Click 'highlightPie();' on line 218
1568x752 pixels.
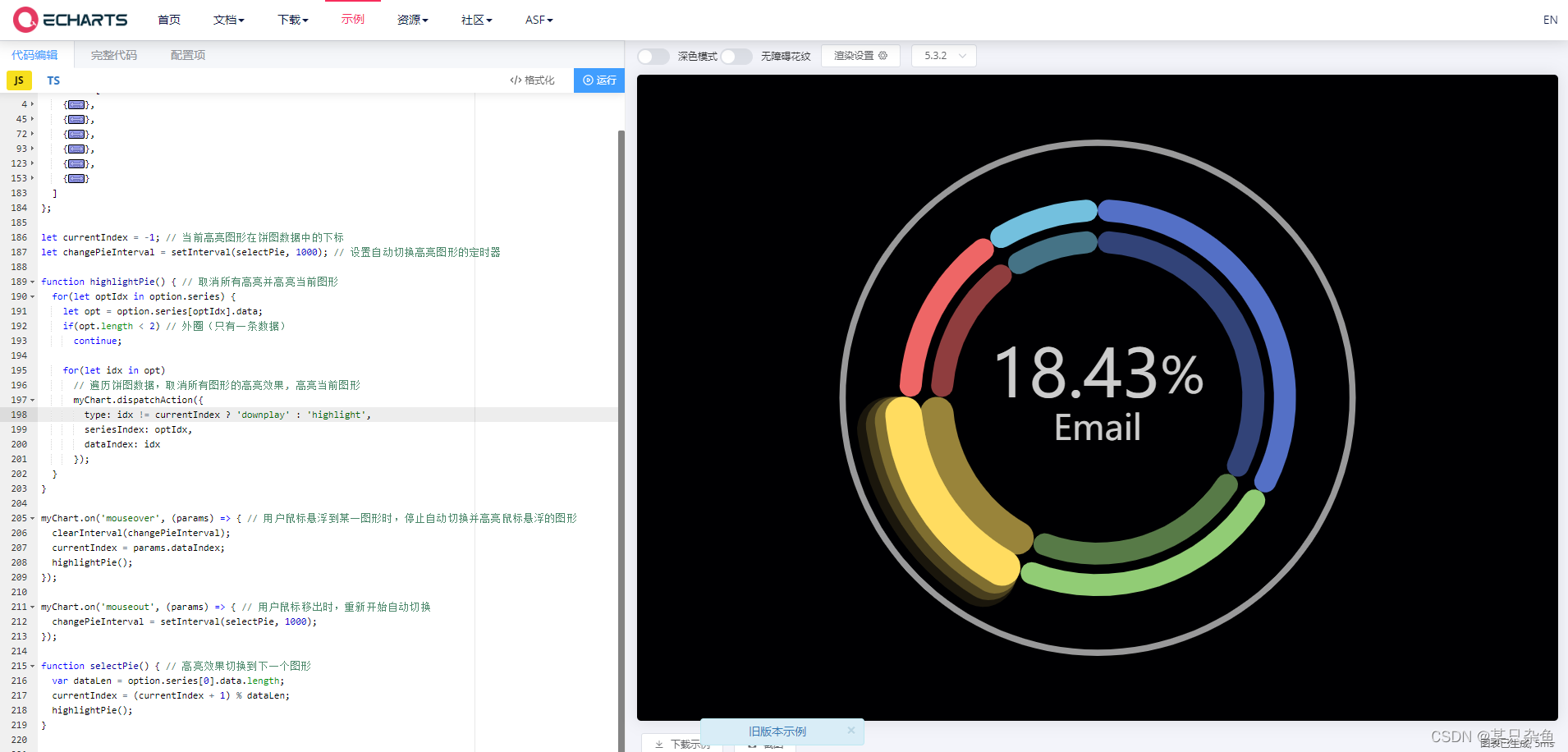pos(92,710)
